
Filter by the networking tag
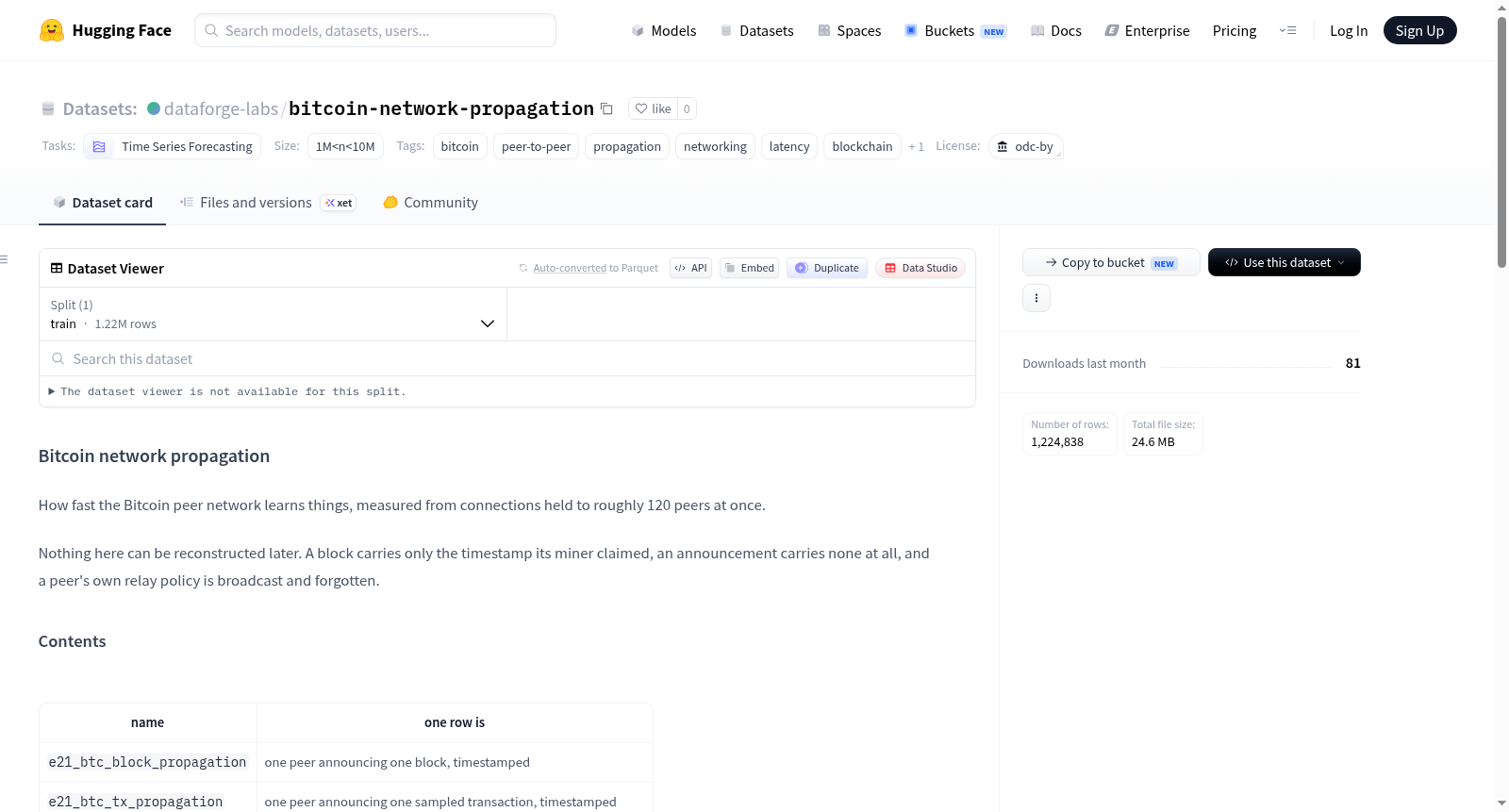[715, 146]
